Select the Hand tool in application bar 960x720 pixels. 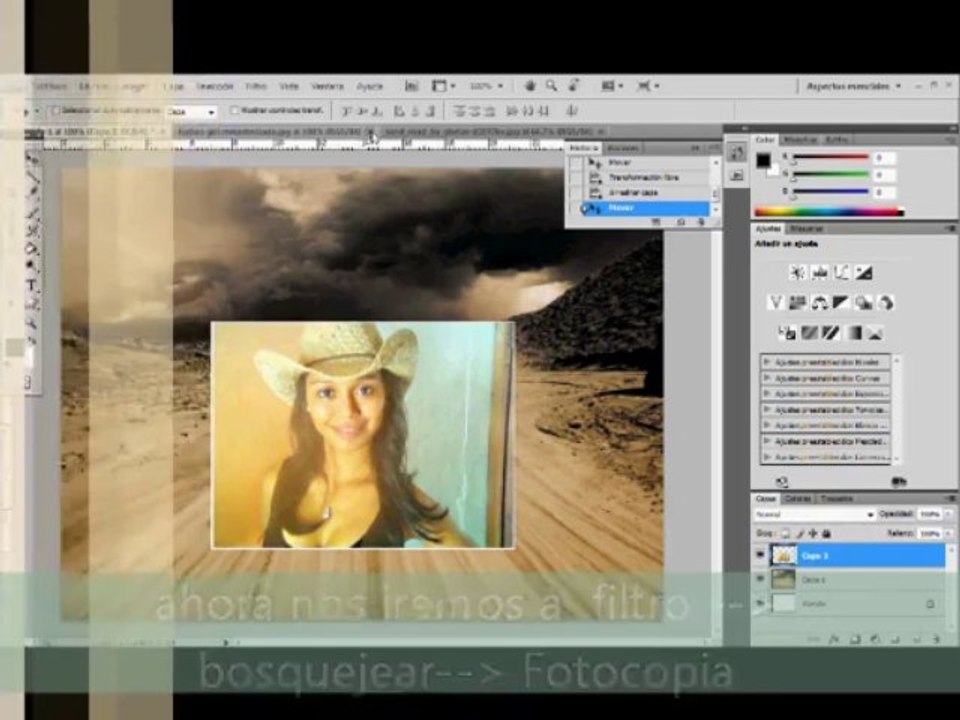click(x=530, y=86)
